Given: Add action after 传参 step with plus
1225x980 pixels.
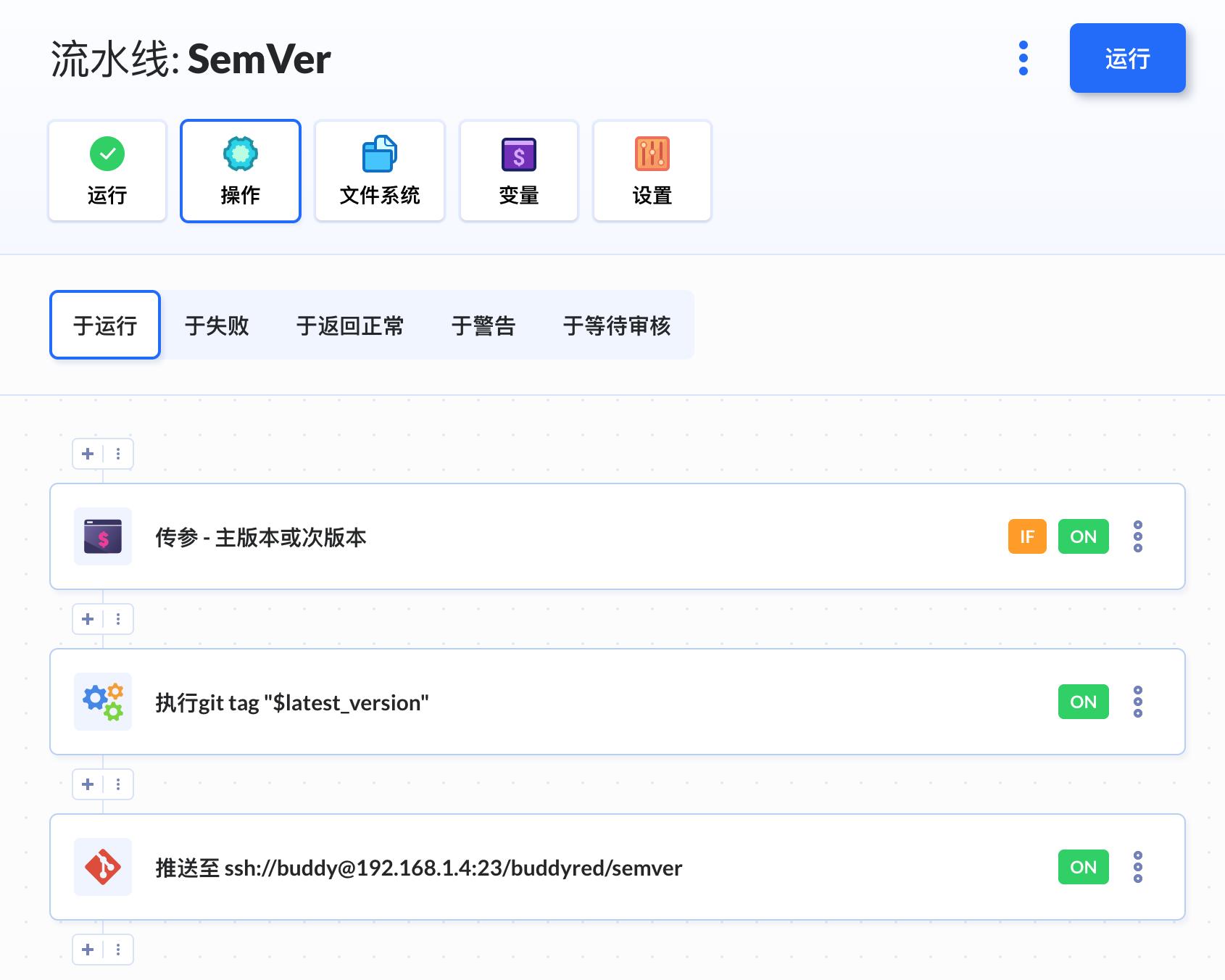Looking at the screenshot, I should (88, 619).
